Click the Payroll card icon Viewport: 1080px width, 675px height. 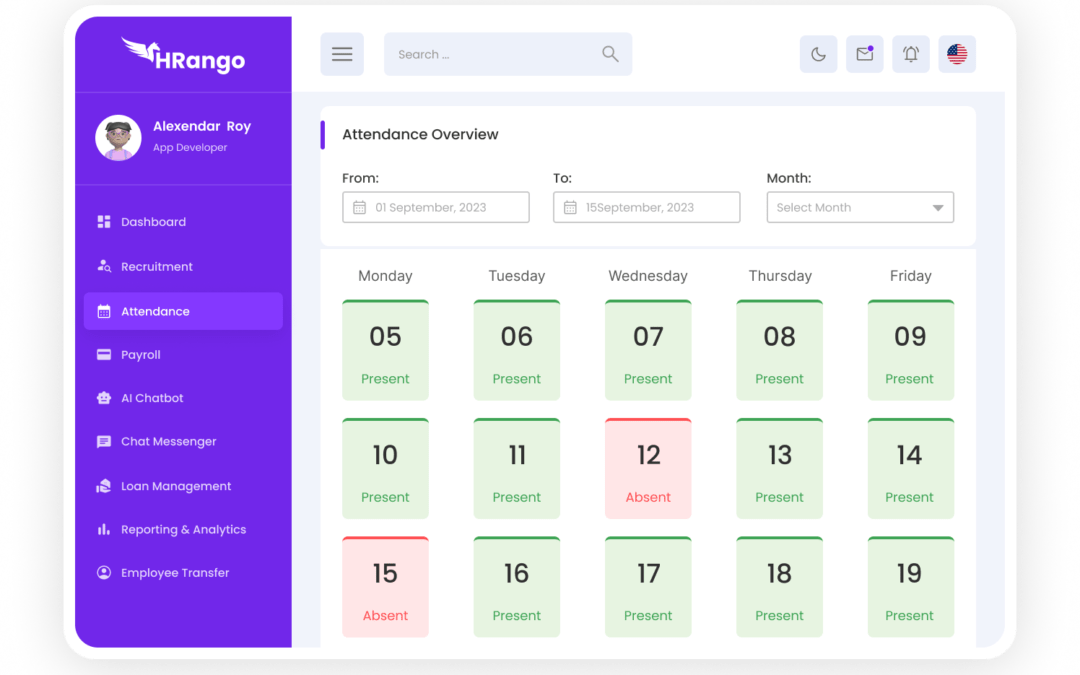click(x=104, y=355)
